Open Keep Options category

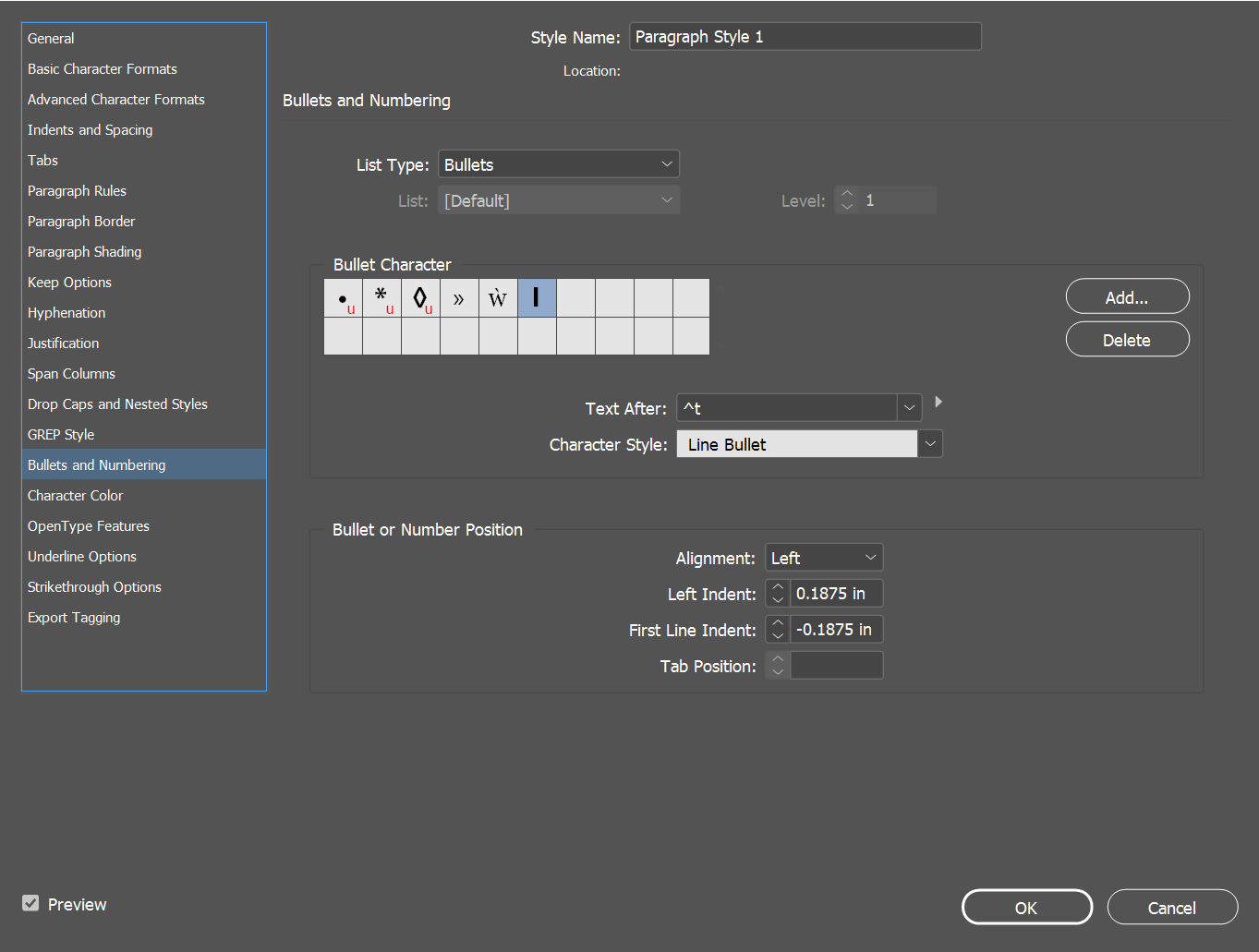pyautogui.click(x=144, y=283)
